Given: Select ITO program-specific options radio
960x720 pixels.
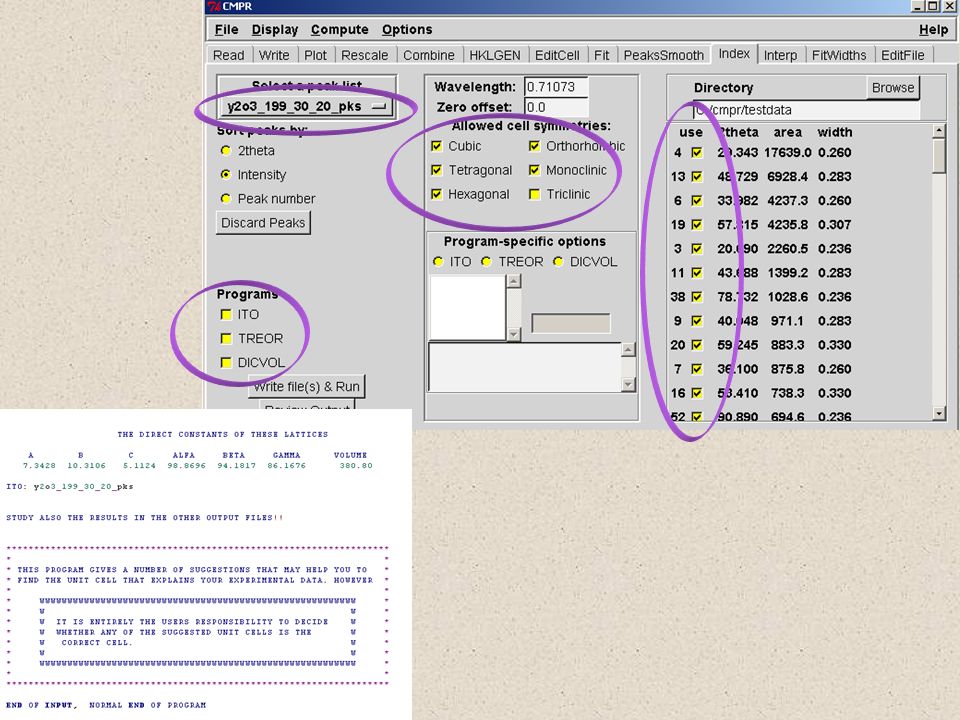Looking at the screenshot, I should [438, 261].
